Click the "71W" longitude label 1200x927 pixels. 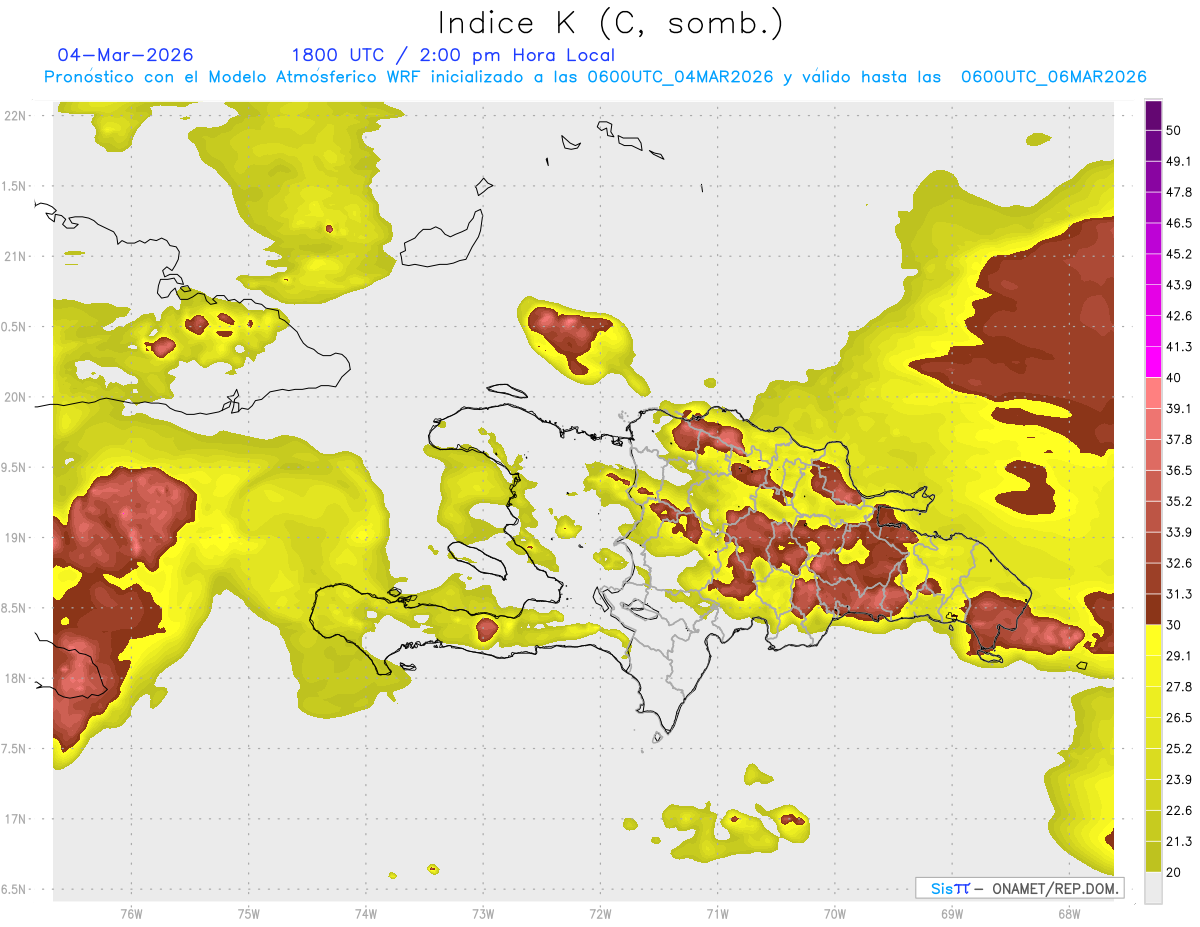(717, 913)
